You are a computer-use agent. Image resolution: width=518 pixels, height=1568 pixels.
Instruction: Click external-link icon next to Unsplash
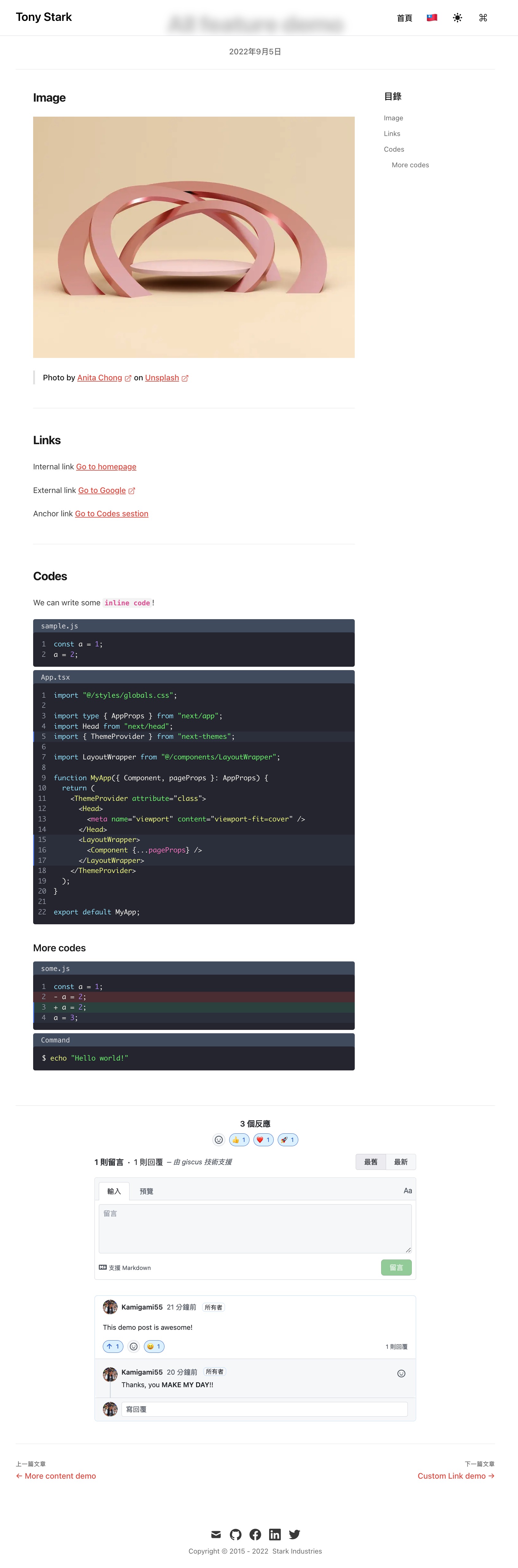tap(185, 378)
